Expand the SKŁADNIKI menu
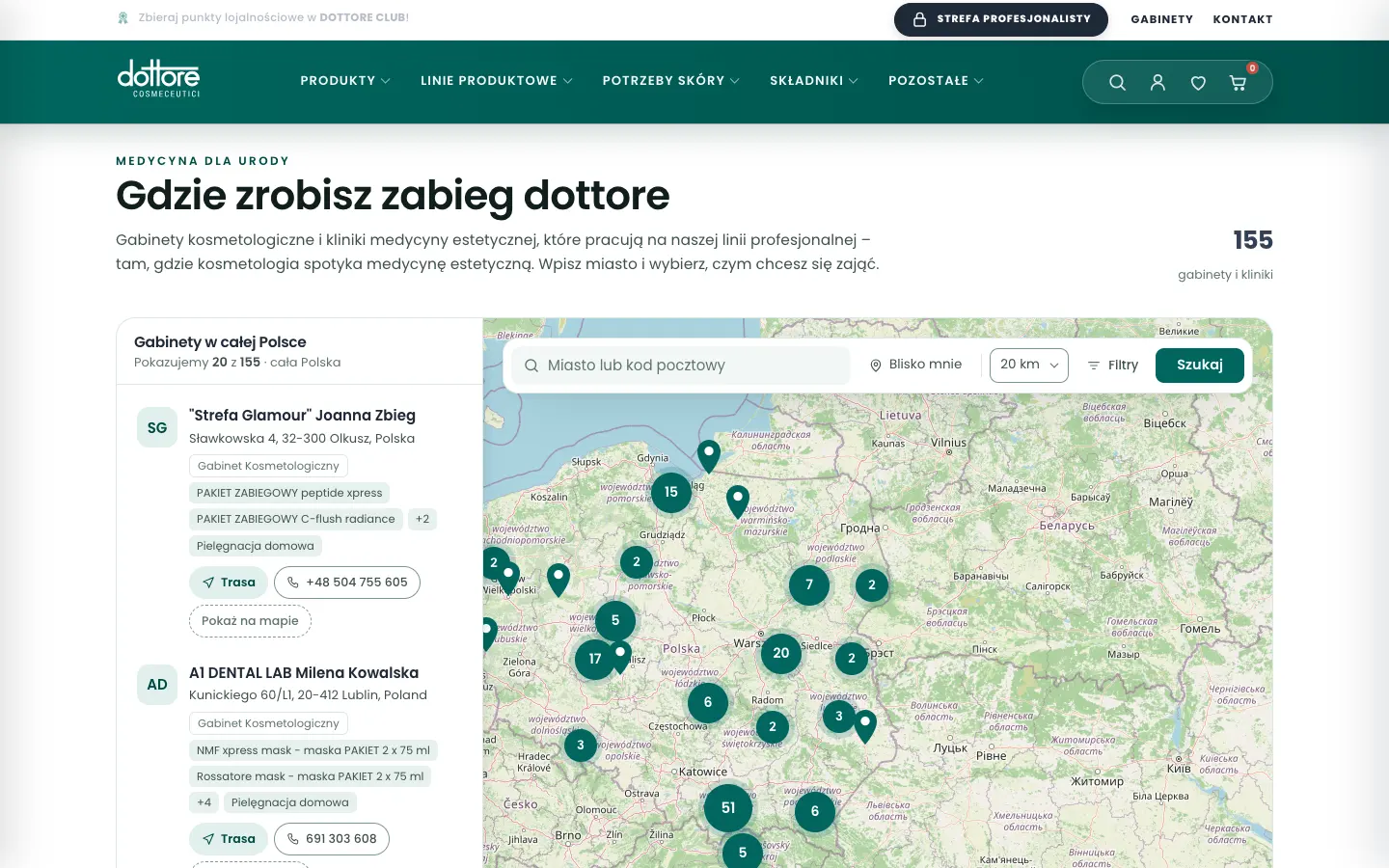This screenshot has width=1389, height=868. 814,81
